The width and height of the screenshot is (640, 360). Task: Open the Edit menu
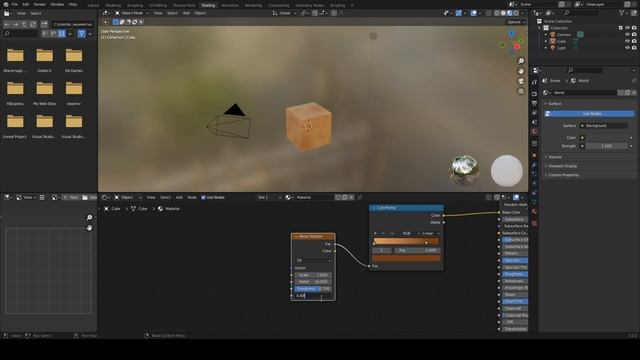(26, 4)
